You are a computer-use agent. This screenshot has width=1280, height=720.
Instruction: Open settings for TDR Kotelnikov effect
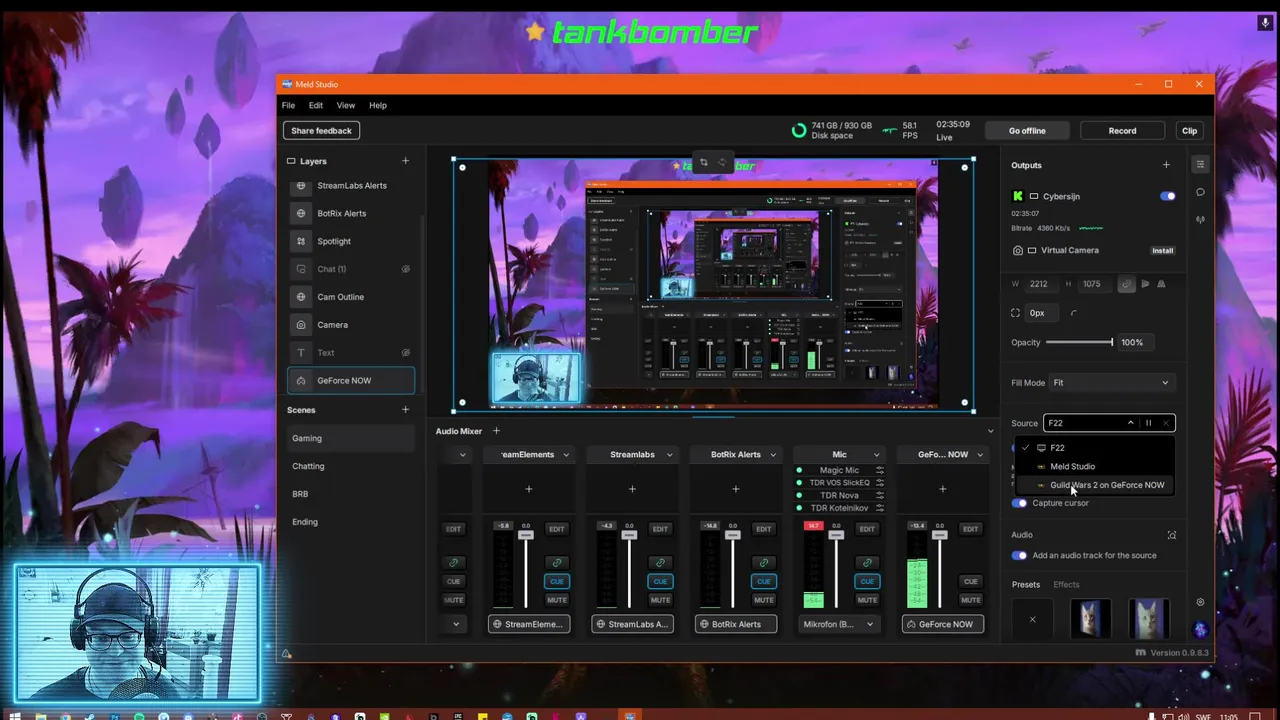pyautogui.click(x=879, y=508)
